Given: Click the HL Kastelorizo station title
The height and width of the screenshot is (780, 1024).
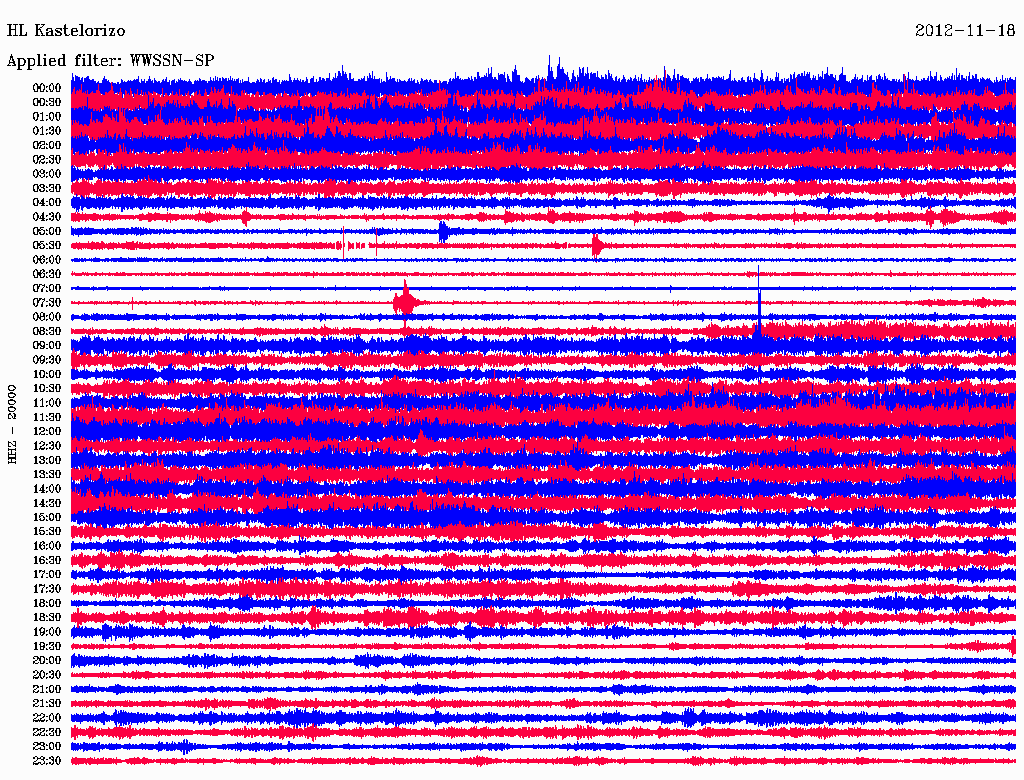Looking at the screenshot, I should click(x=66, y=31).
